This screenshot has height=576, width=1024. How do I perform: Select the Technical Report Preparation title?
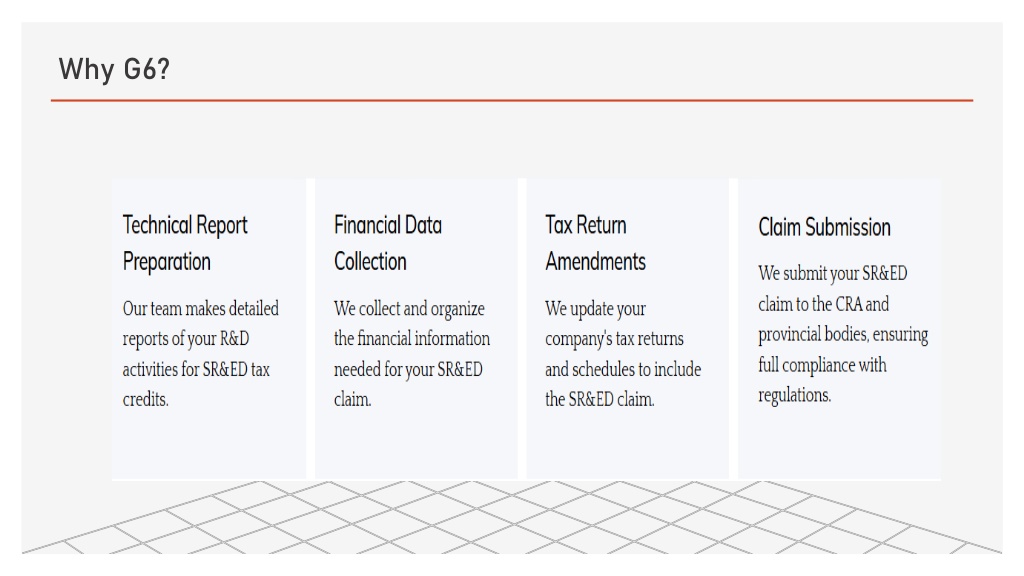[x=185, y=243]
